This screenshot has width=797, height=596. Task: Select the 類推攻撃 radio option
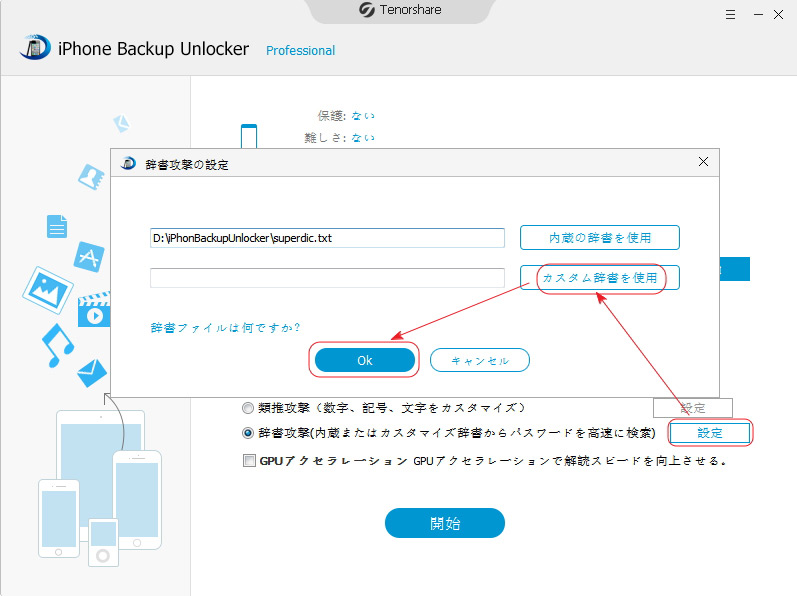click(248, 408)
